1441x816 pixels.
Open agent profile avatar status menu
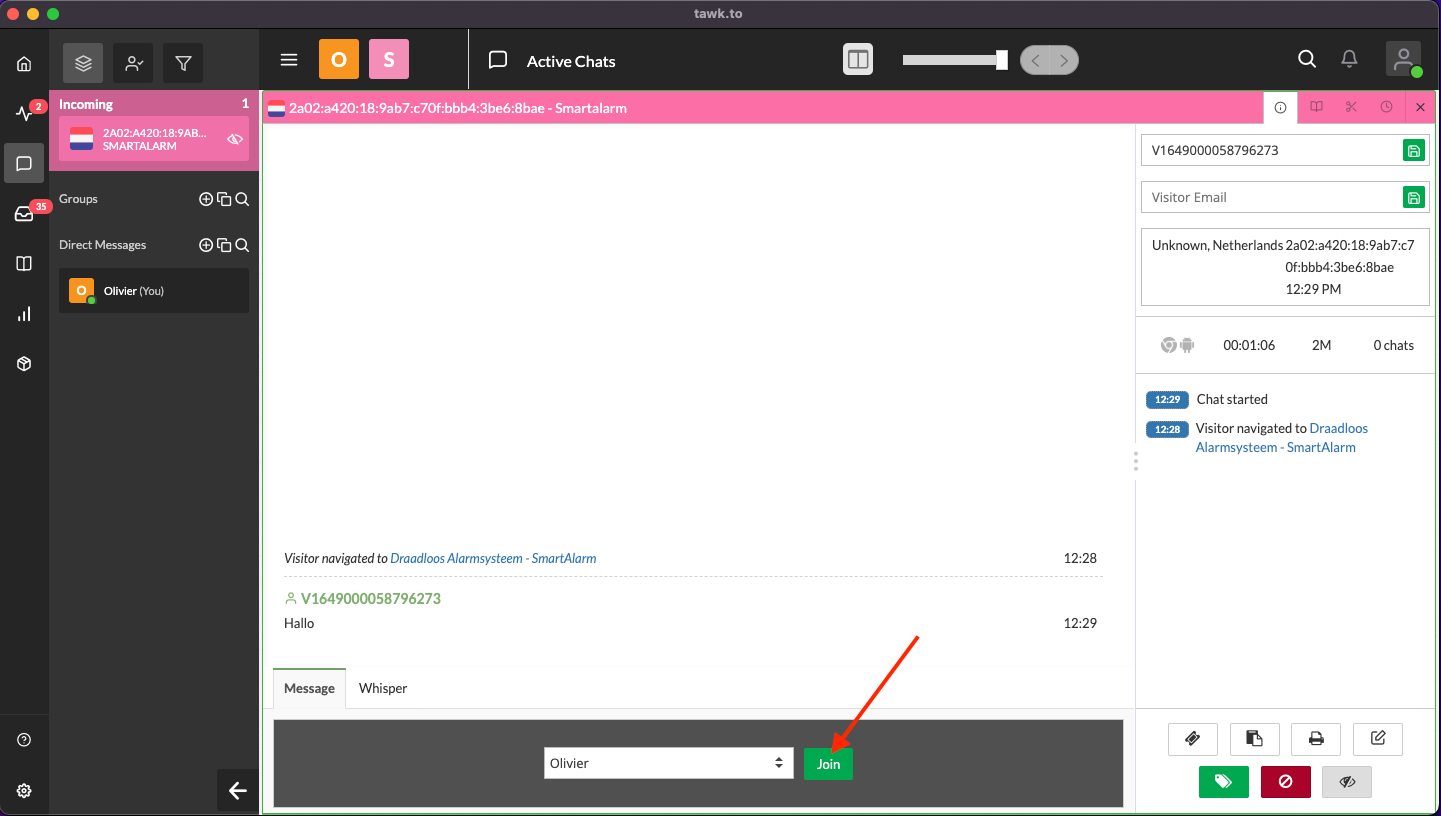pos(1404,59)
